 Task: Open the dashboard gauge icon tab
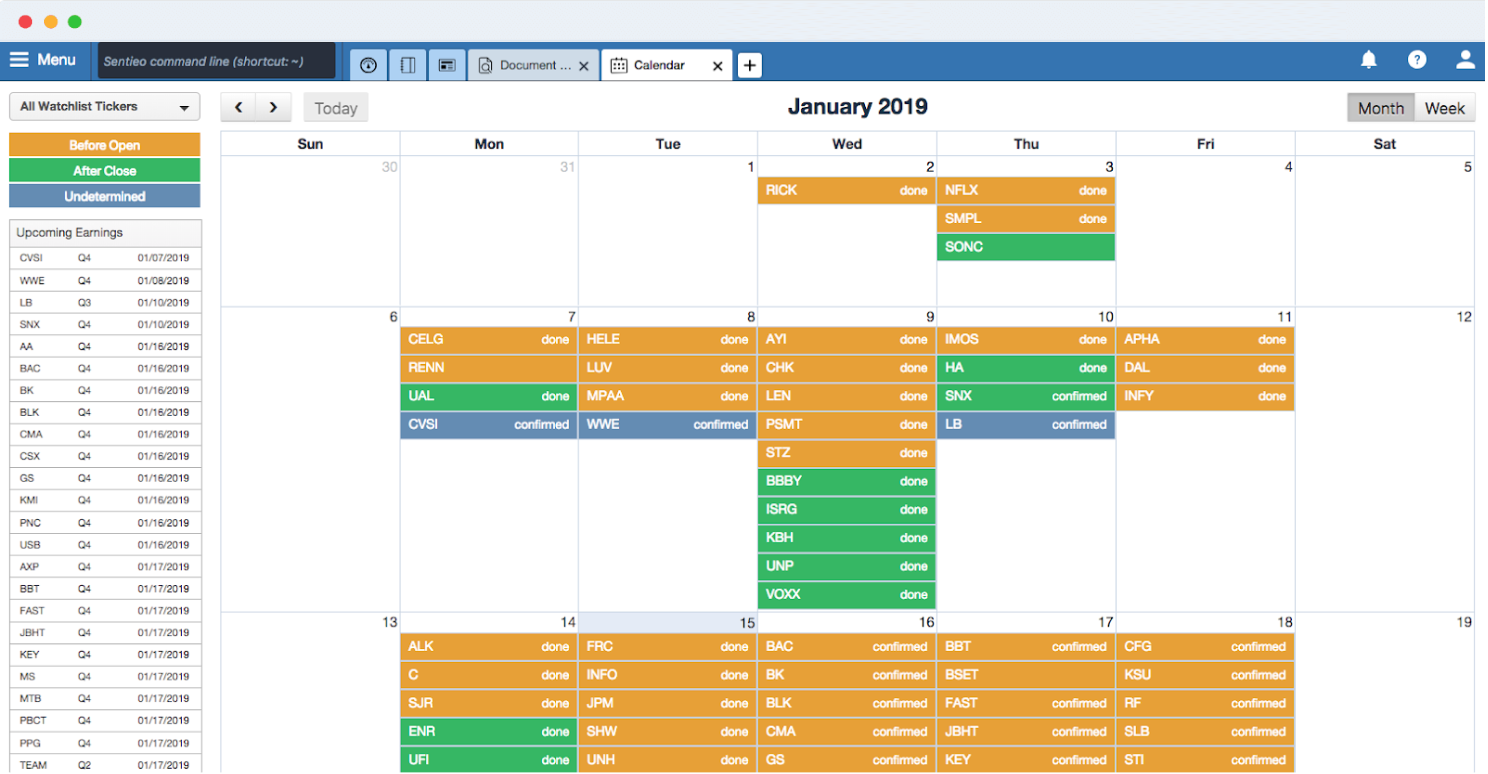tap(368, 65)
